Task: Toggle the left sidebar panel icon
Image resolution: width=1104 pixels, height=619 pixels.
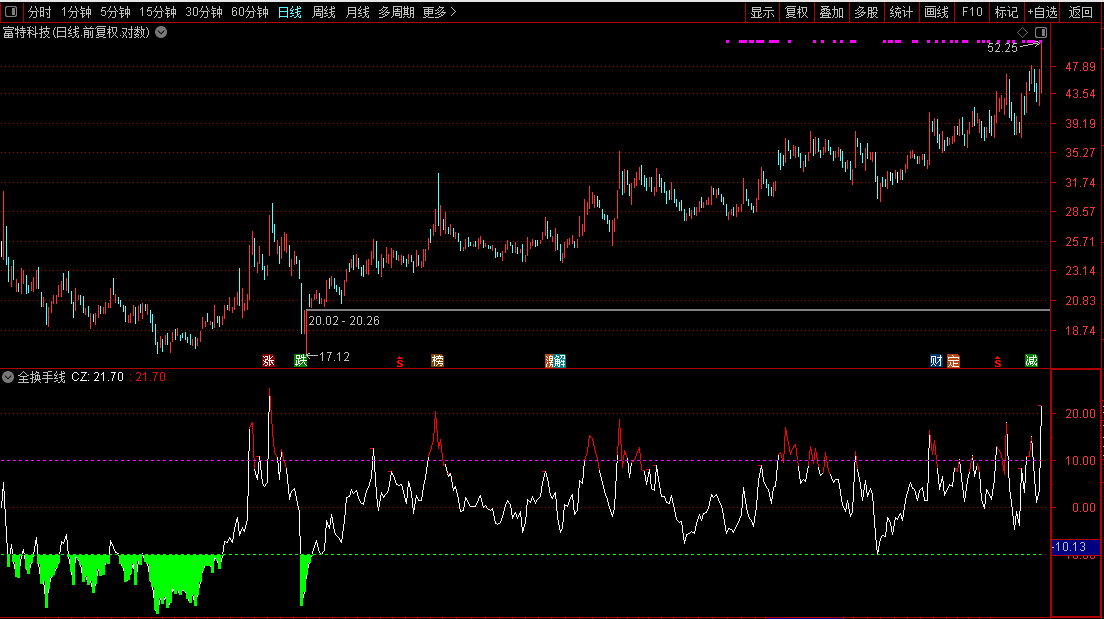Action: click(x=11, y=12)
